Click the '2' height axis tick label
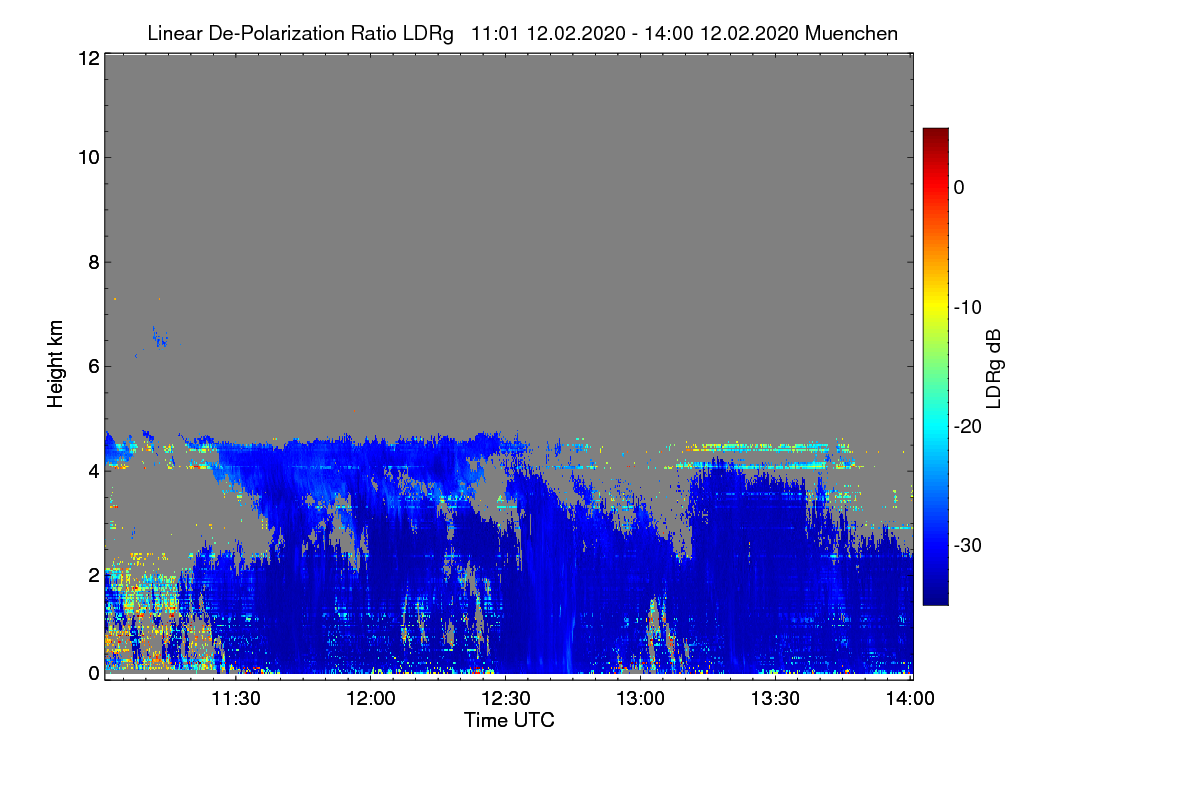Image resolution: width=1200 pixels, height=800 pixels. (93, 574)
